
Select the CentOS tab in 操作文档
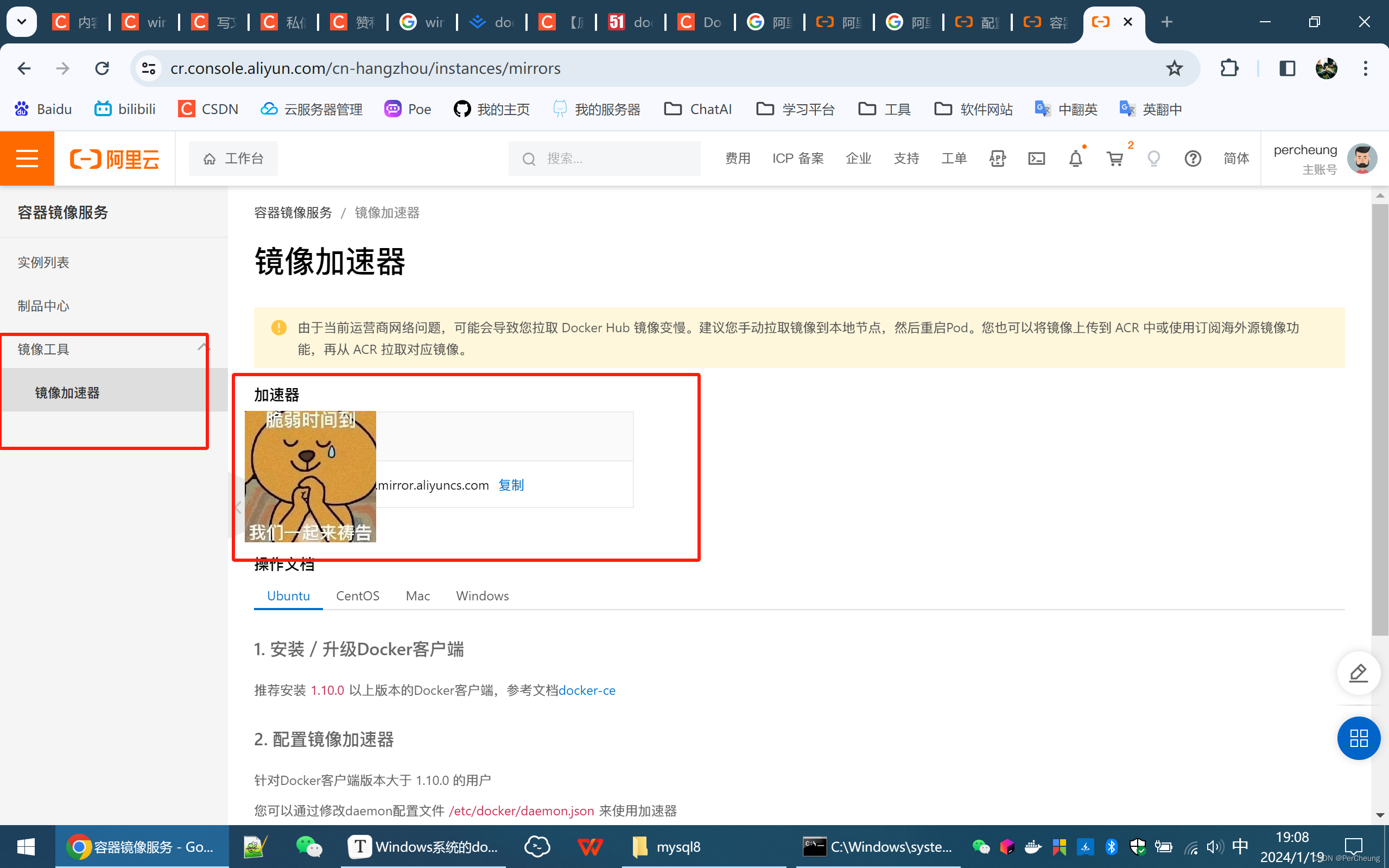point(357,595)
